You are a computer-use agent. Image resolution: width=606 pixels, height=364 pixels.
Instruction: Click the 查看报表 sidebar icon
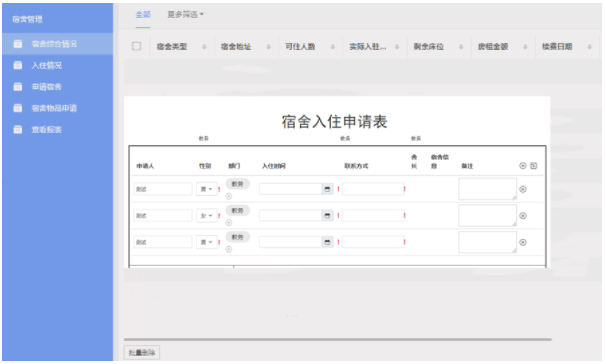point(18,129)
